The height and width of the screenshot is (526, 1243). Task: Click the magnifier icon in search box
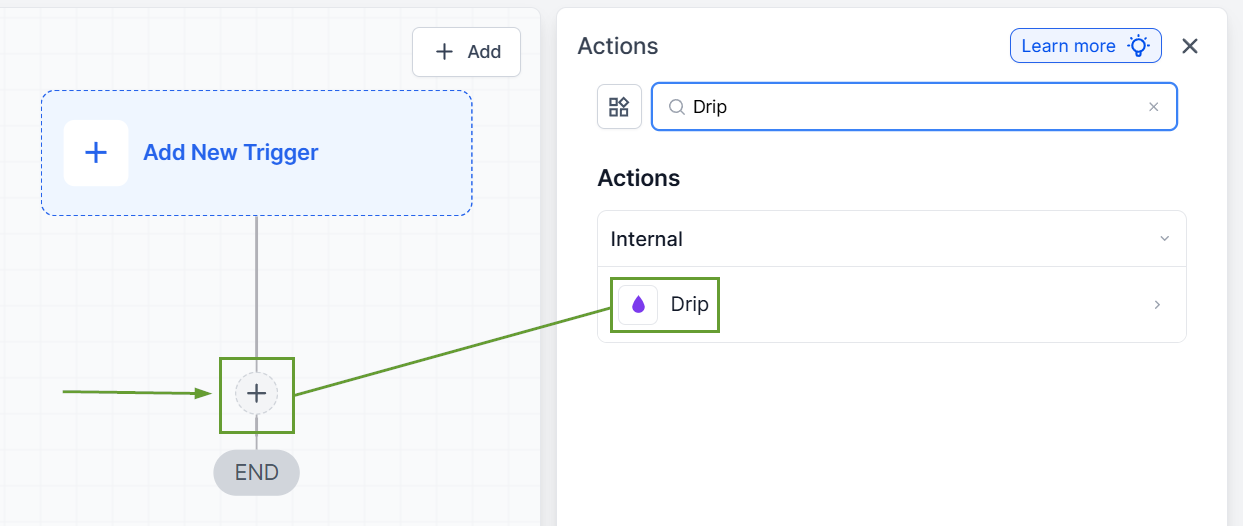[x=676, y=107]
